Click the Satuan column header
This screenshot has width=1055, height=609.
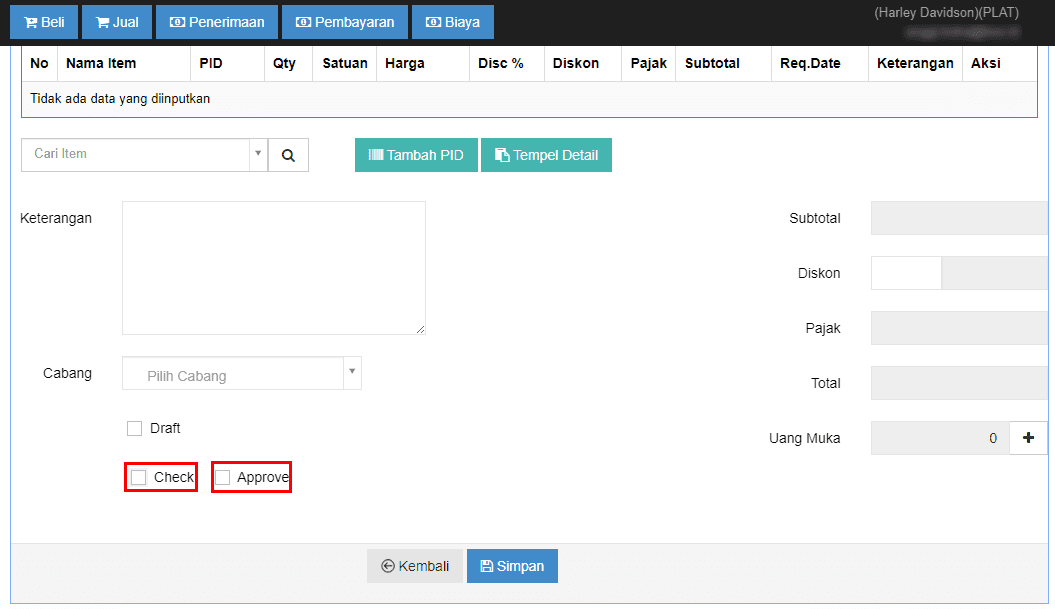[344, 63]
